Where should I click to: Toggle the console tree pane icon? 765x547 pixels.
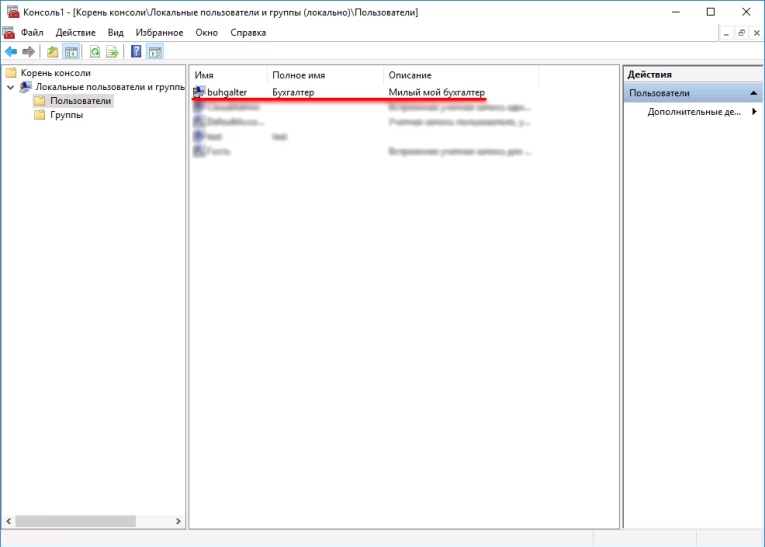pyautogui.click(x=71, y=51)
